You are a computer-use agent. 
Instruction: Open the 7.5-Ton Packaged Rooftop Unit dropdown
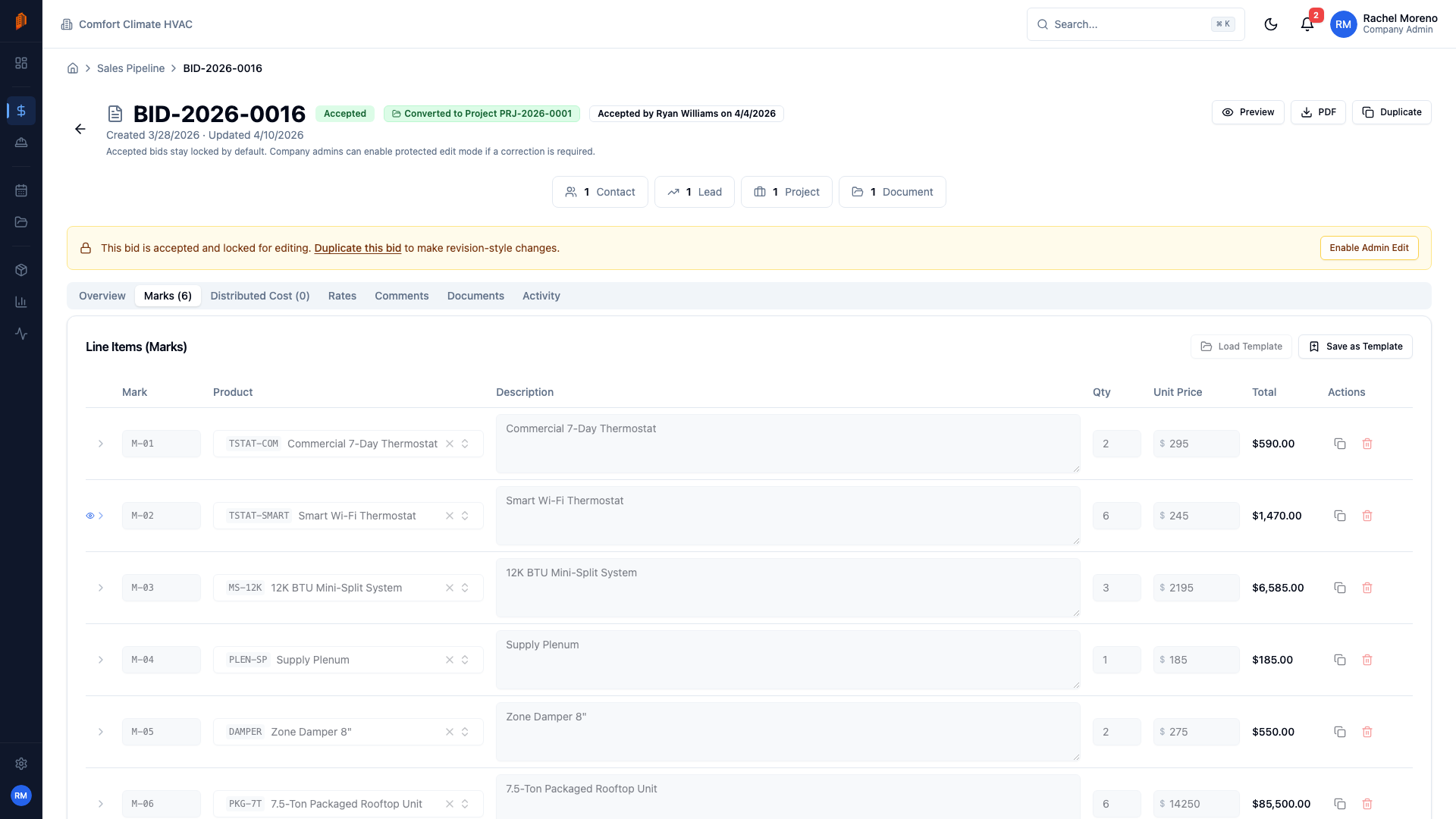pos(348,804)
